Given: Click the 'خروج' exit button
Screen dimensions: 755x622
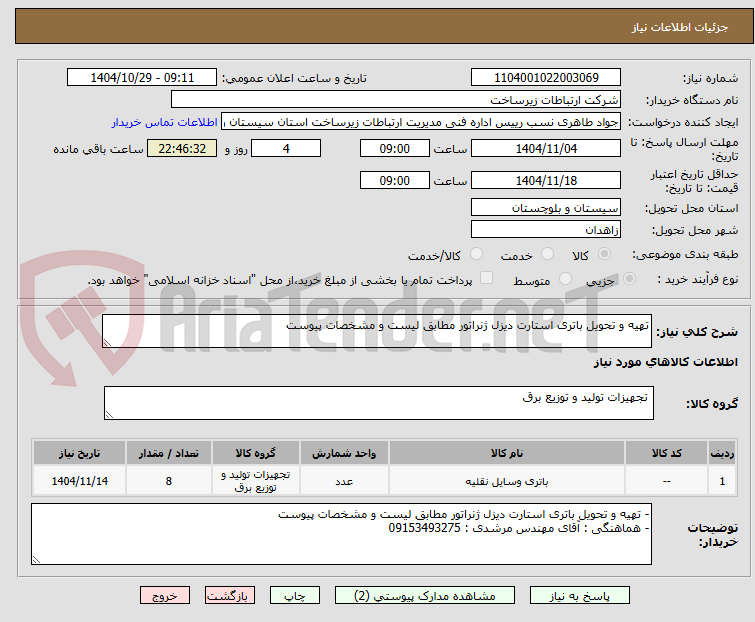Looking at the screenshot, I should click(165, 596).
